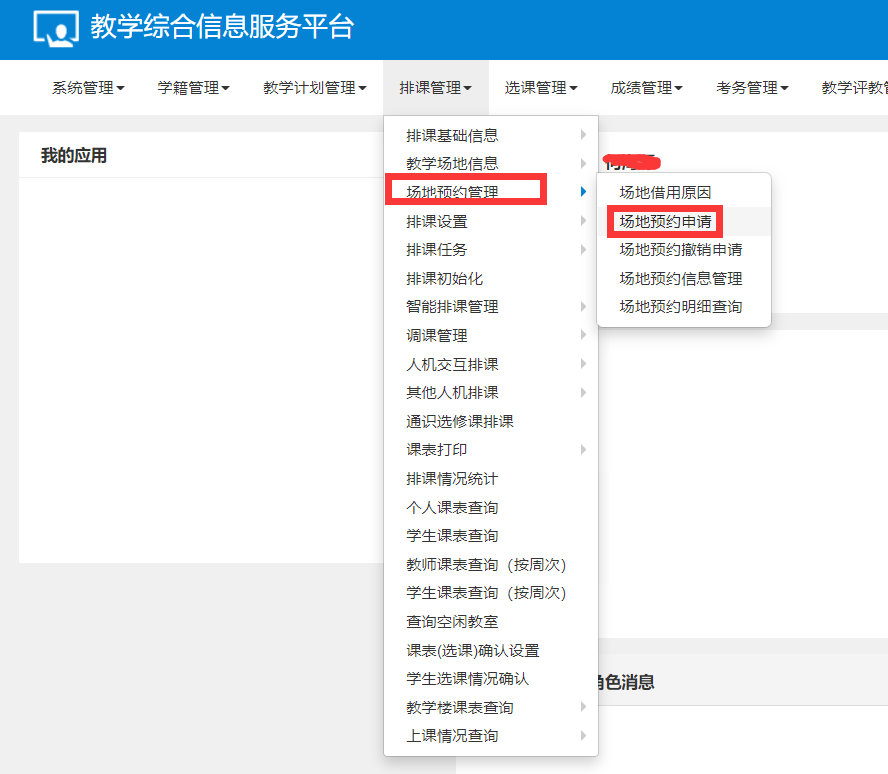888x774 pixels.
Task: Choose 通识选修课排课 in the menu
Action: pyautogui.click(x=460, y=422)
